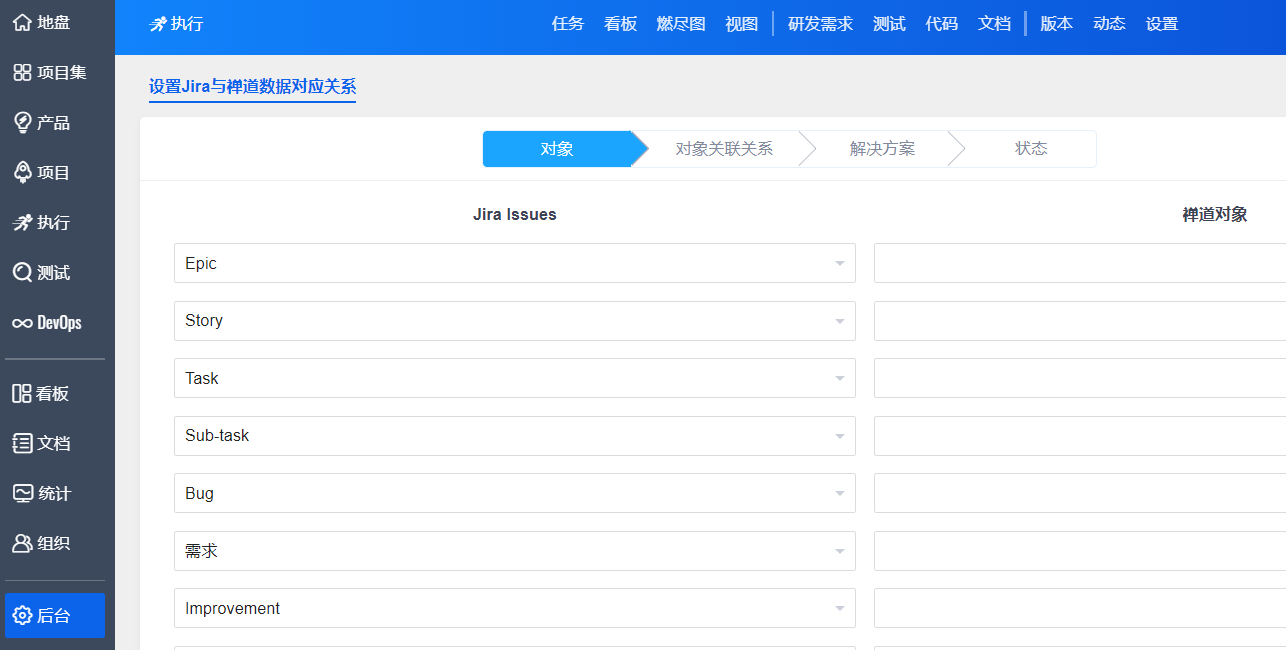Open 组织 person icon in sidebar

[x=22, y=543]
